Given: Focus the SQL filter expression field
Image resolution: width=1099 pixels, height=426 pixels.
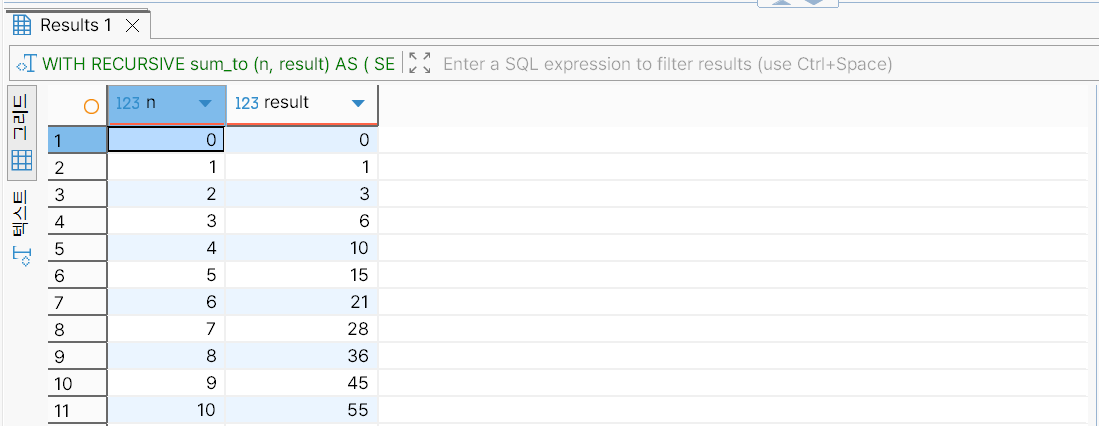Looking at the screenshot, I should [x=667, y=64].
